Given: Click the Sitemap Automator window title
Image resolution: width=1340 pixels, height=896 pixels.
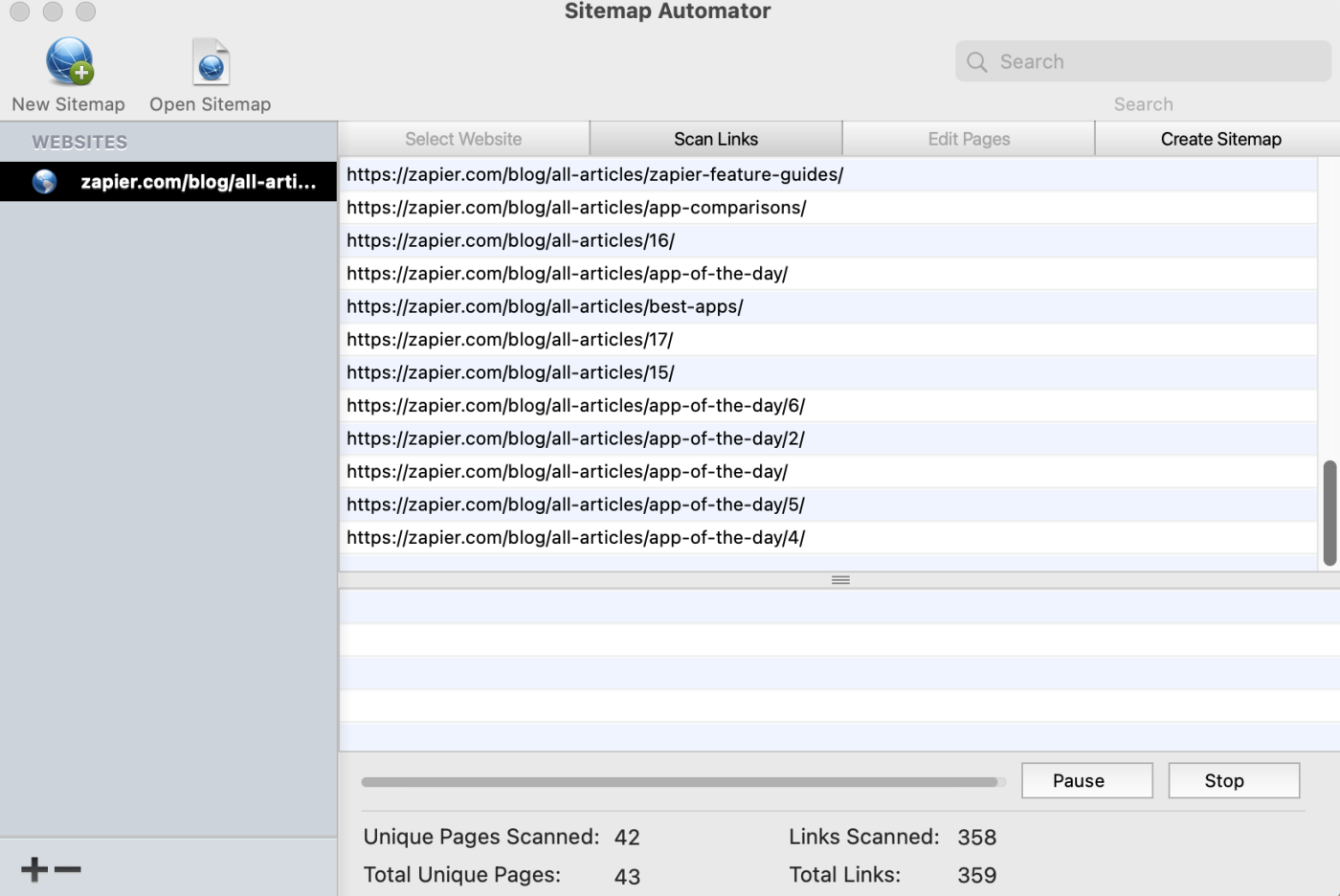Looking at the screenshot, I should 667,11.
